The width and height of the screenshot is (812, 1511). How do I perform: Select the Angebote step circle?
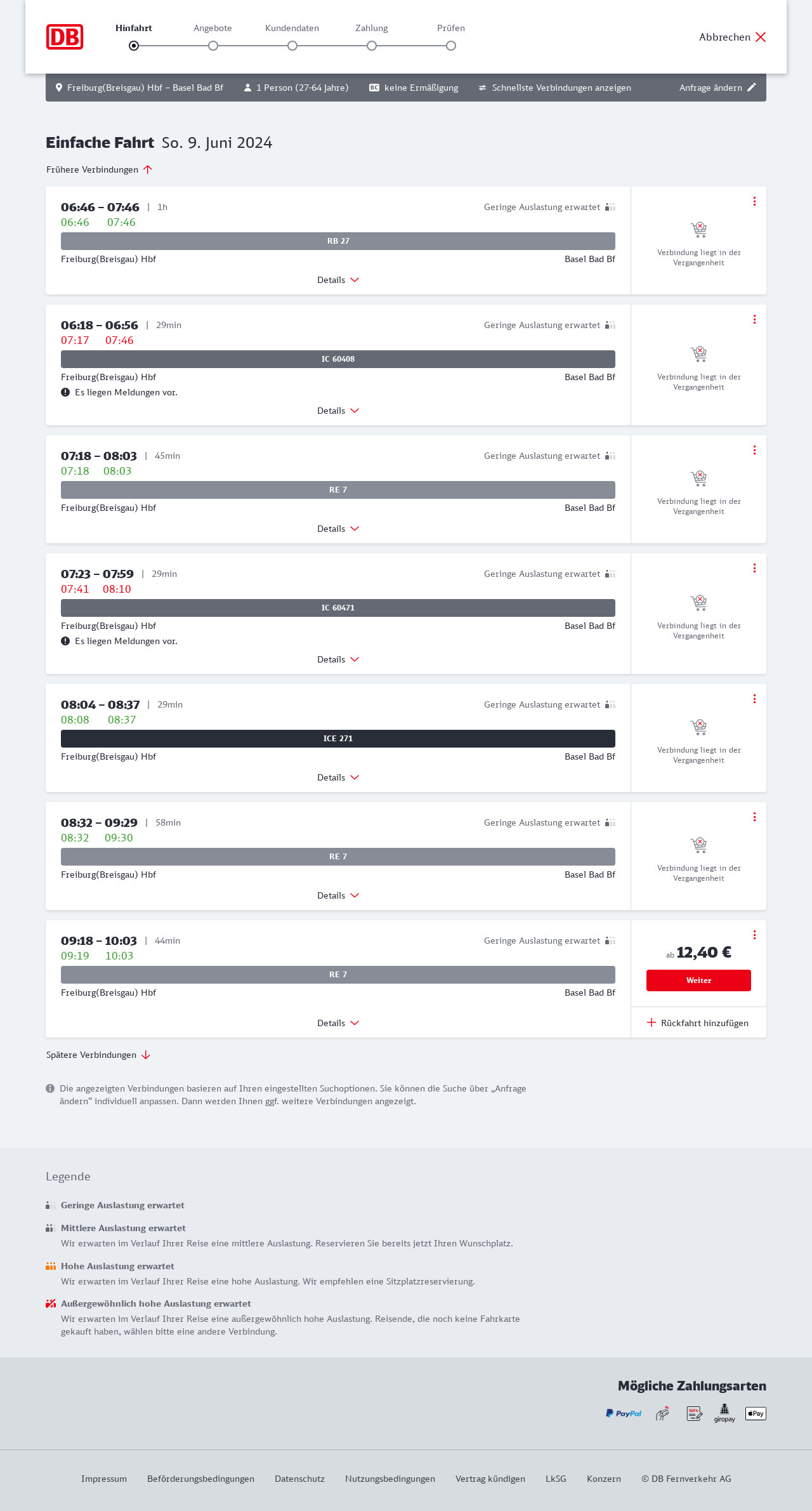pyautogui.click(x=213, y=46)
